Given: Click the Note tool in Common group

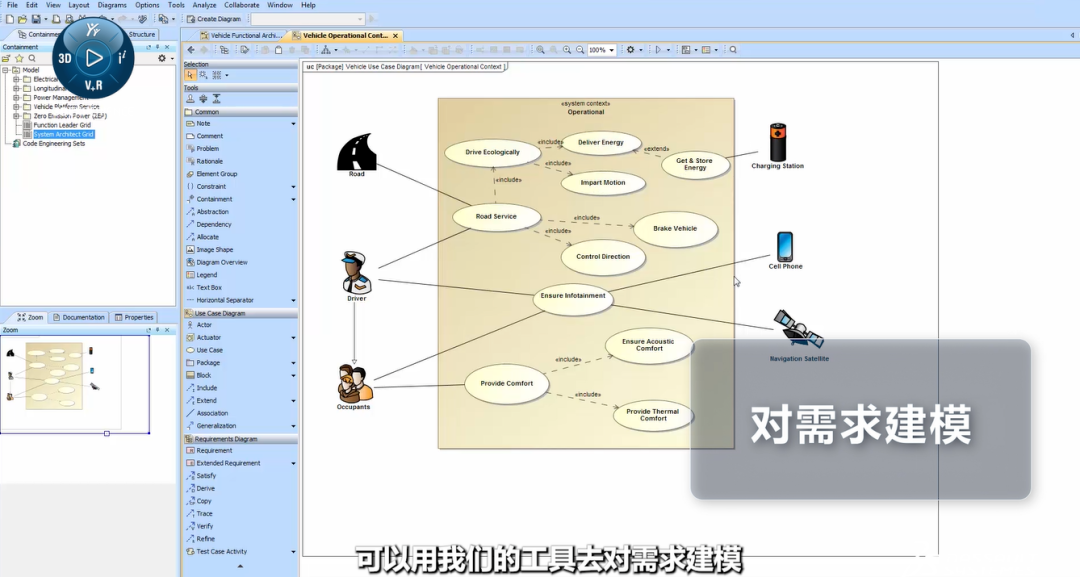Looking at the screenshot, I should 203,124.
